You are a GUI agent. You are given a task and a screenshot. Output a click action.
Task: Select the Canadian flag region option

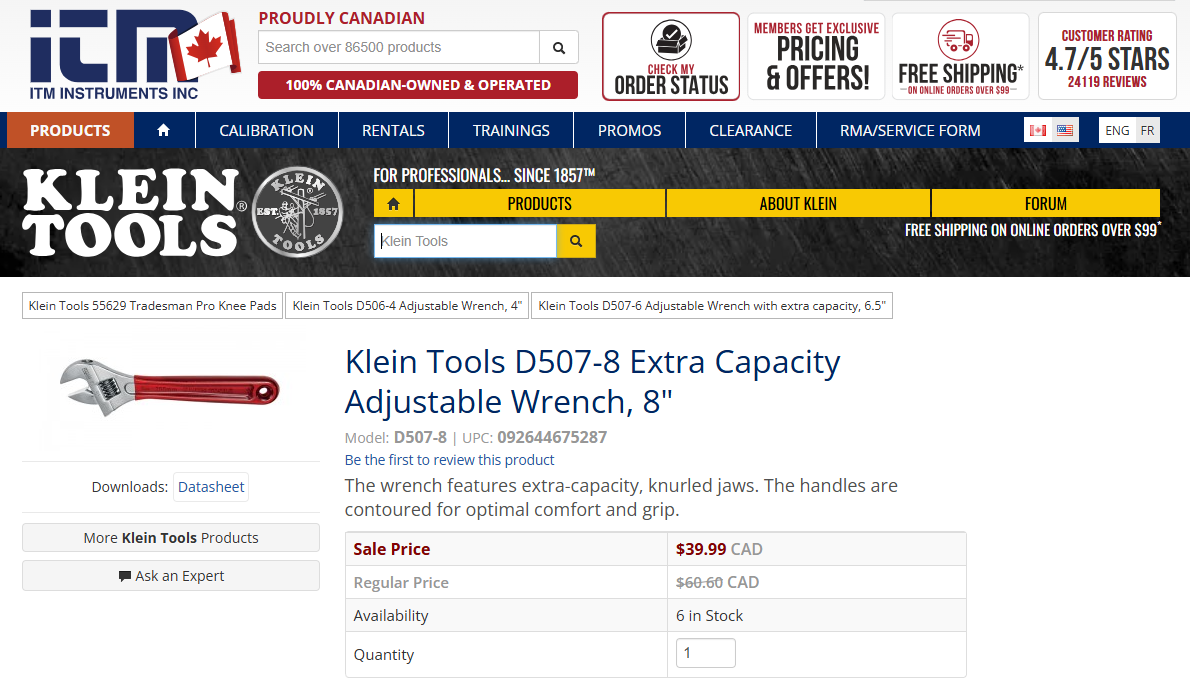tap(1037, 129)
